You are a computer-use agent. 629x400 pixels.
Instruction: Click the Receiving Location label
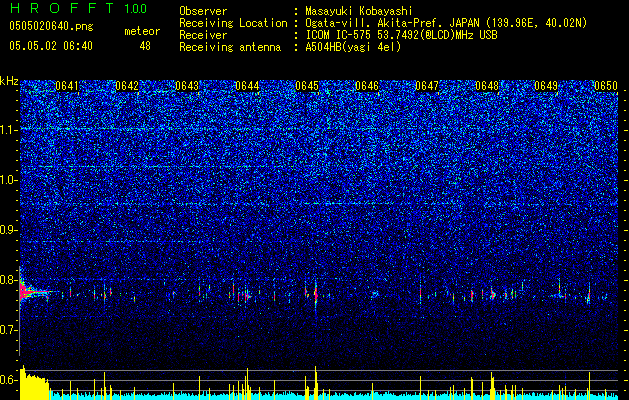pyautogui.click(x=233, y=23)
